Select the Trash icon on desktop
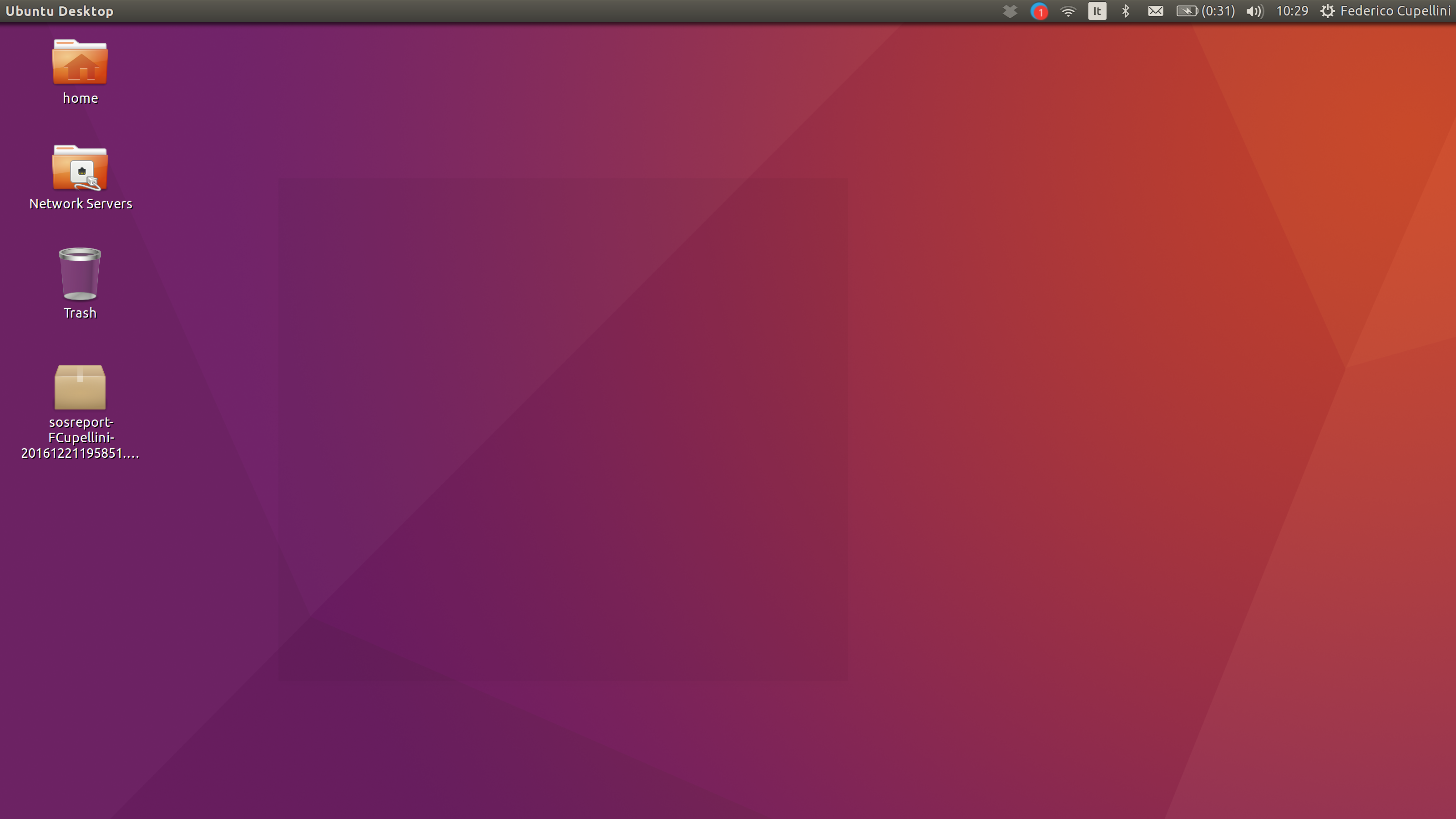The image size is (1456, 819). pyautogui.click(x=80, y=274)
